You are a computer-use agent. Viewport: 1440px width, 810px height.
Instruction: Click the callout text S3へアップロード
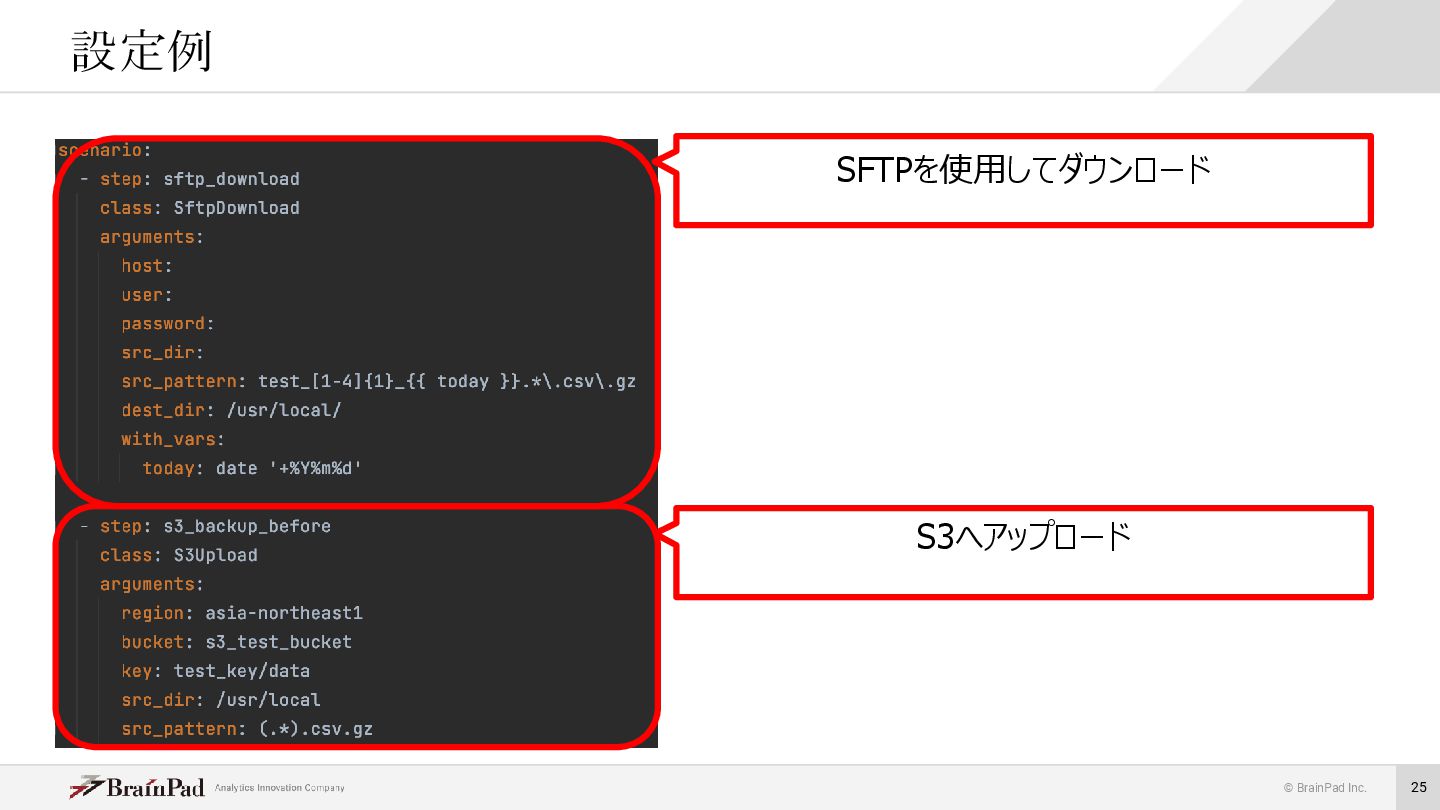pos(1023,538)
